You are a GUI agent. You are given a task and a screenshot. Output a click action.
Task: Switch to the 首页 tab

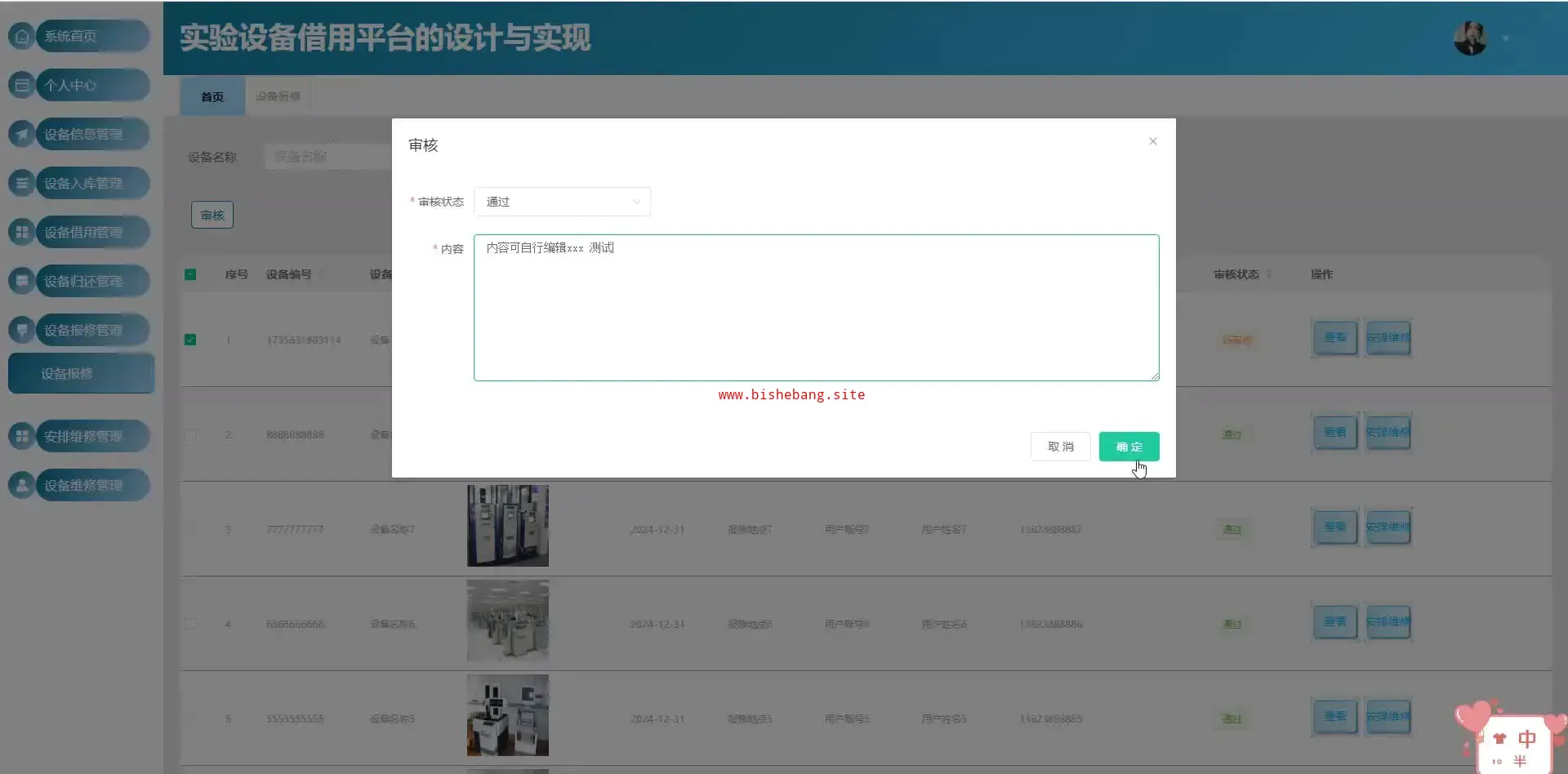coord(212,96)
